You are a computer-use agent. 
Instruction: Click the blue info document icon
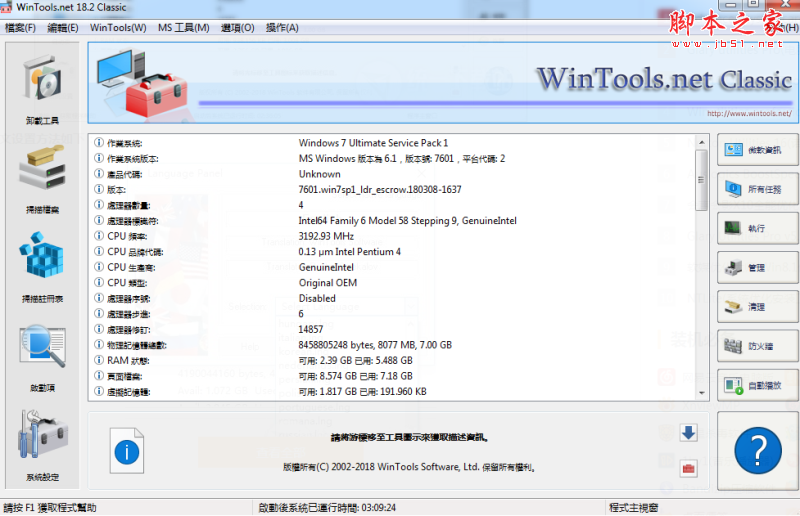(127, 451)
